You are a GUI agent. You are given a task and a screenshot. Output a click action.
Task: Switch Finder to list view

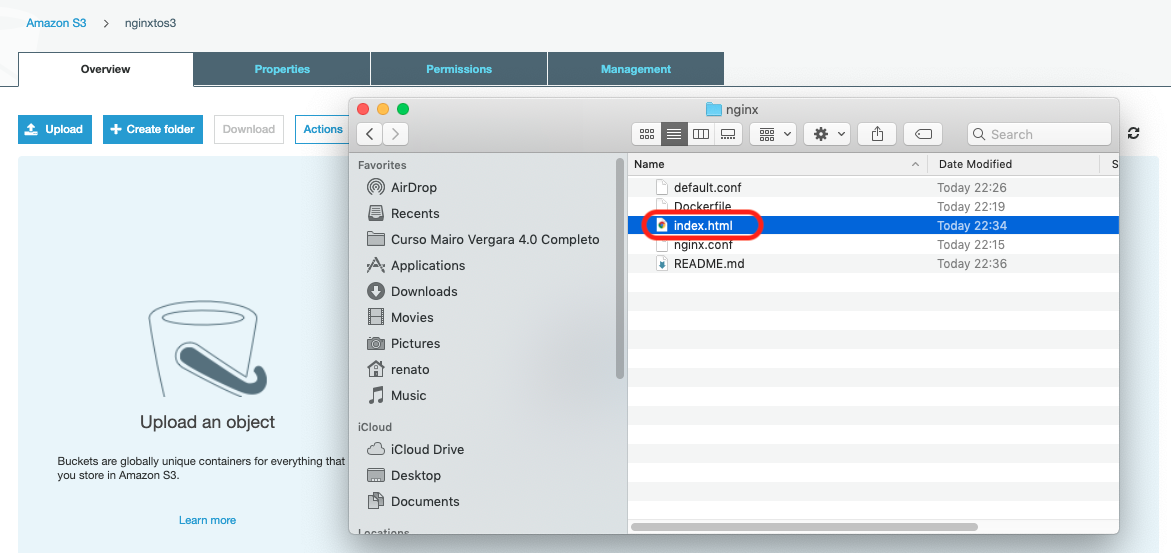674,134
